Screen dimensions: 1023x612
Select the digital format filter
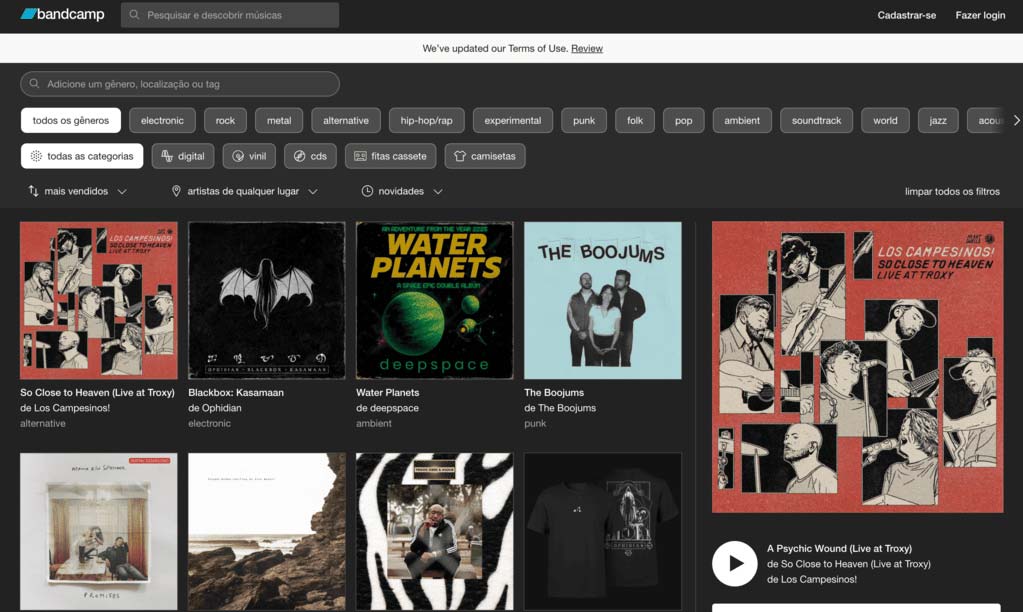point(183,156)
